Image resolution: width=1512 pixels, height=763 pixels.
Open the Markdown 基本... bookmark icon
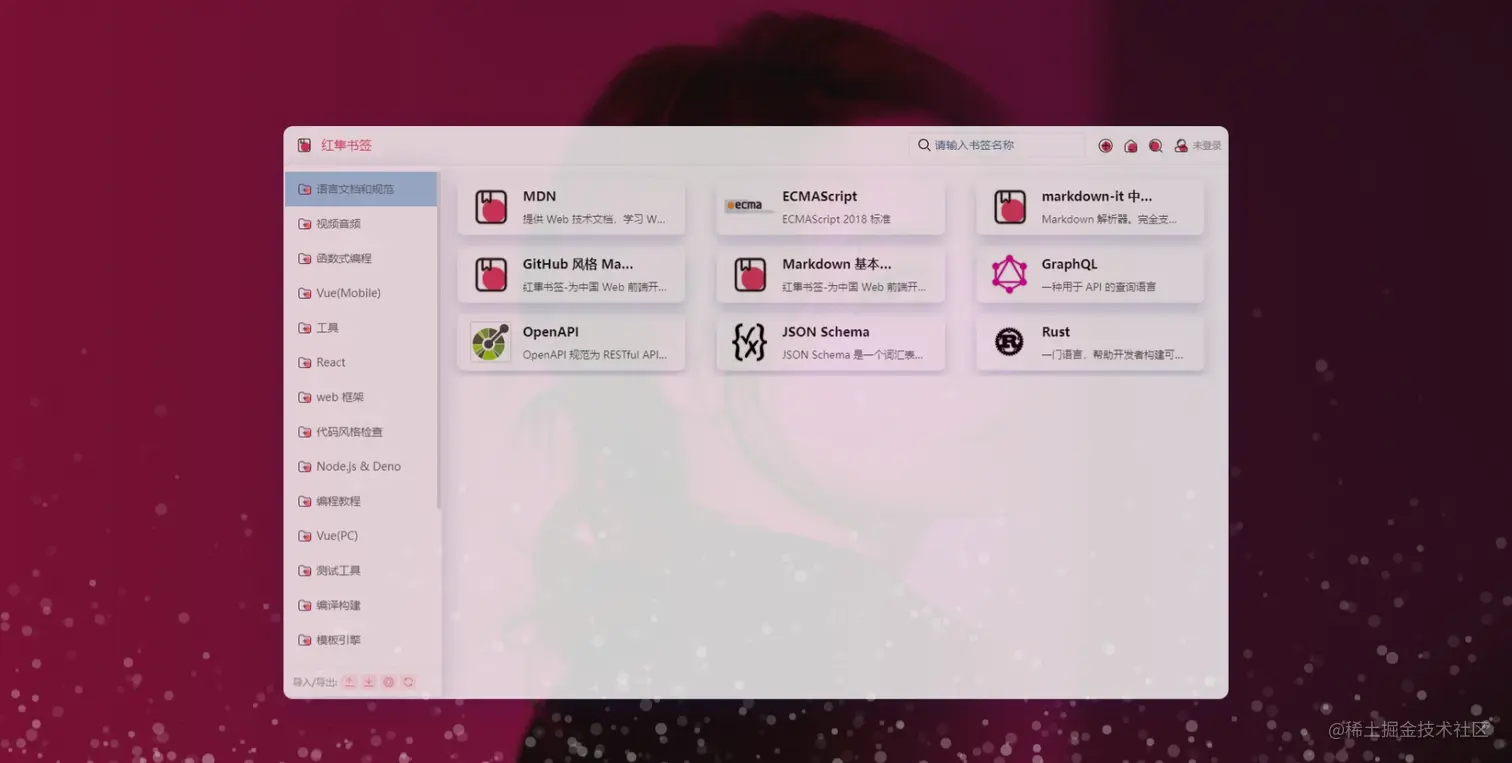pyautogui.click(x=750, y=275)
